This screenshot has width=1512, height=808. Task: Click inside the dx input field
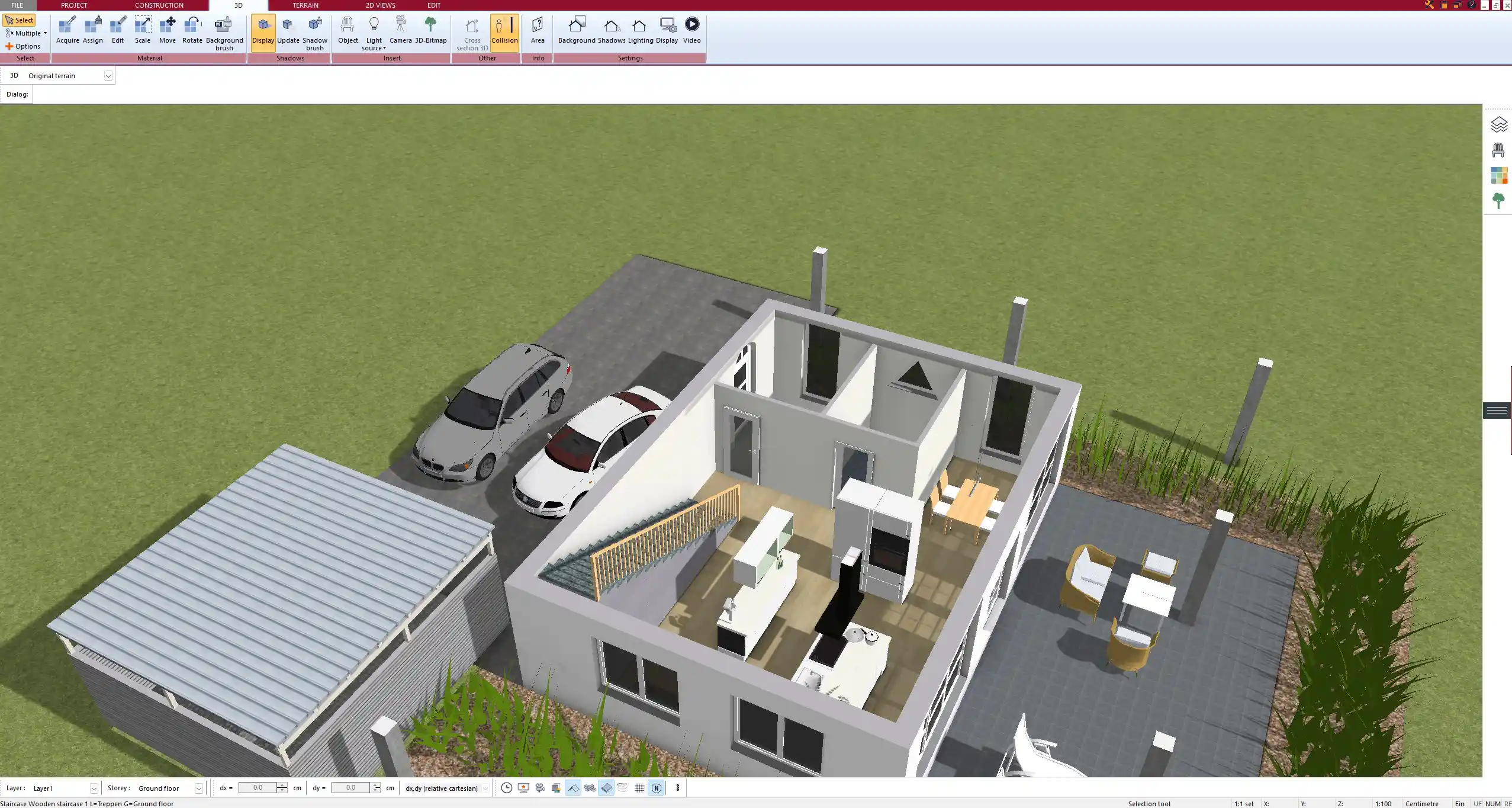(x=258, y=788)
